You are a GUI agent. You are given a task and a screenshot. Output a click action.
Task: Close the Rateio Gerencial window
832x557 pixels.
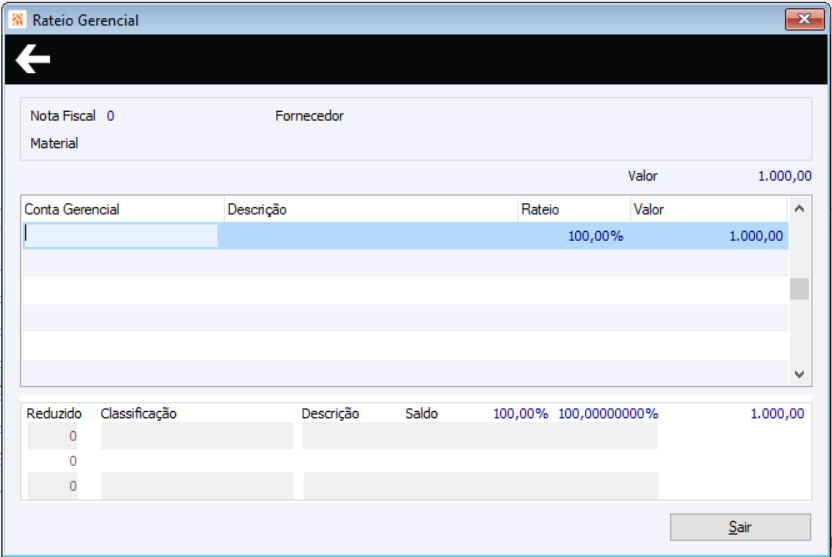(804, 20)
